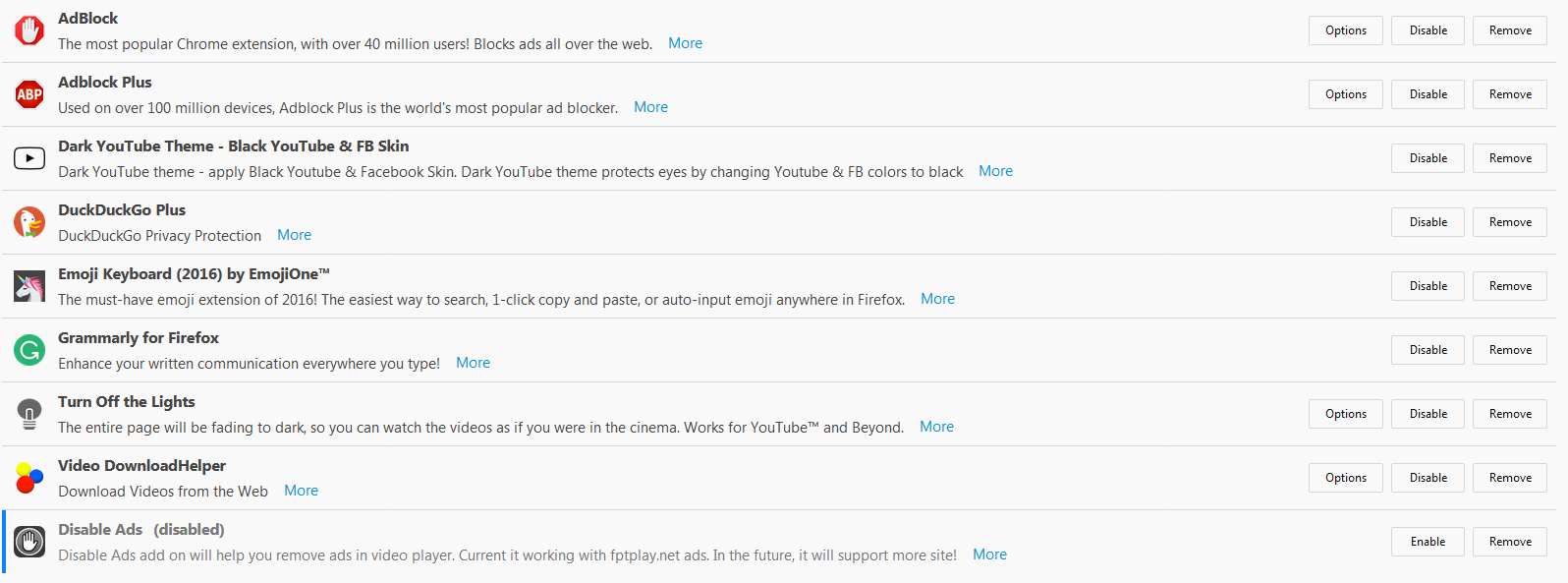Disable the DuckDuckGo Plus extension
The image size is (1568, 583).
coord(1428,222)
